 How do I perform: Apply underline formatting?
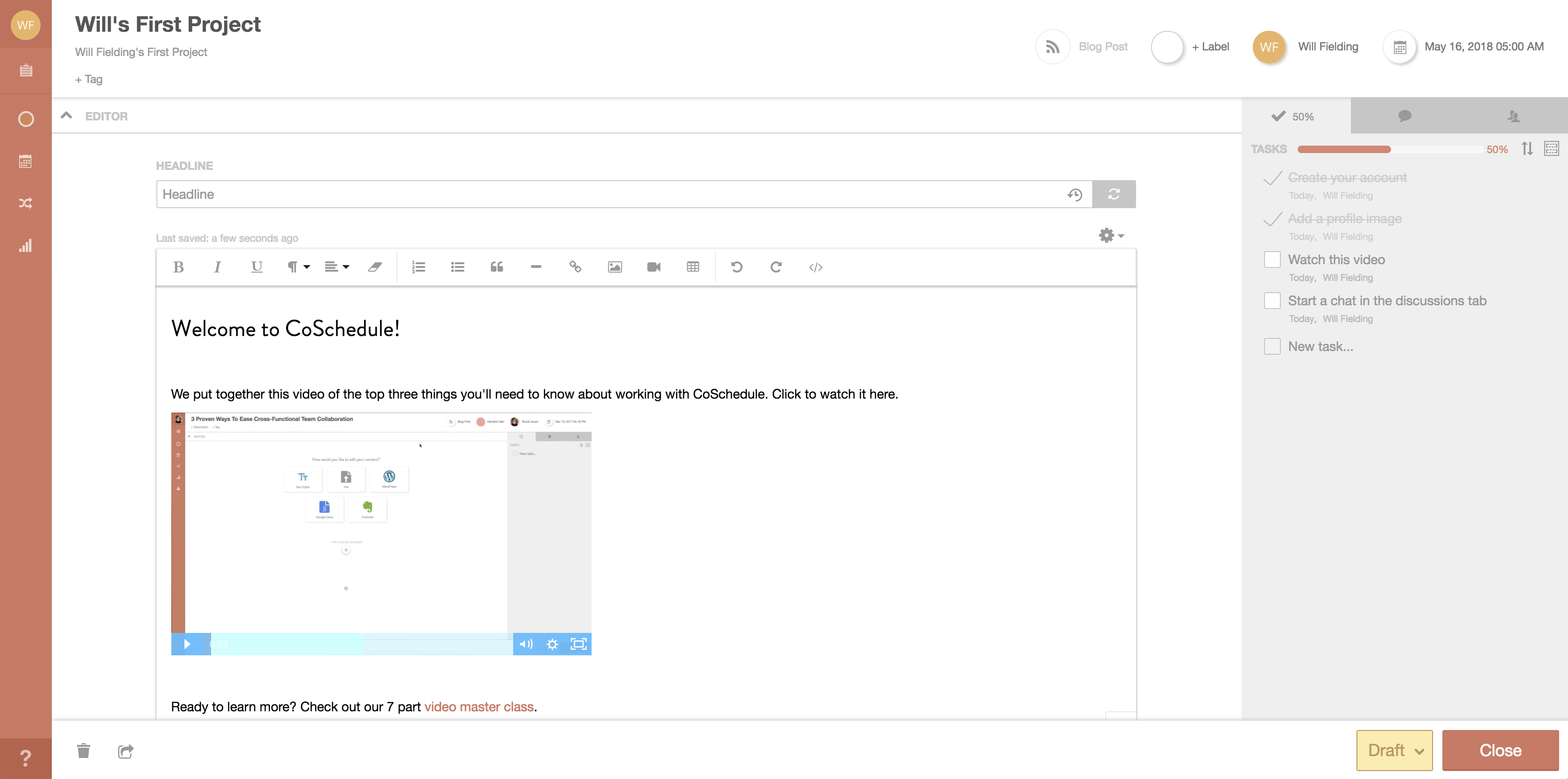click(x=256, y=267)
